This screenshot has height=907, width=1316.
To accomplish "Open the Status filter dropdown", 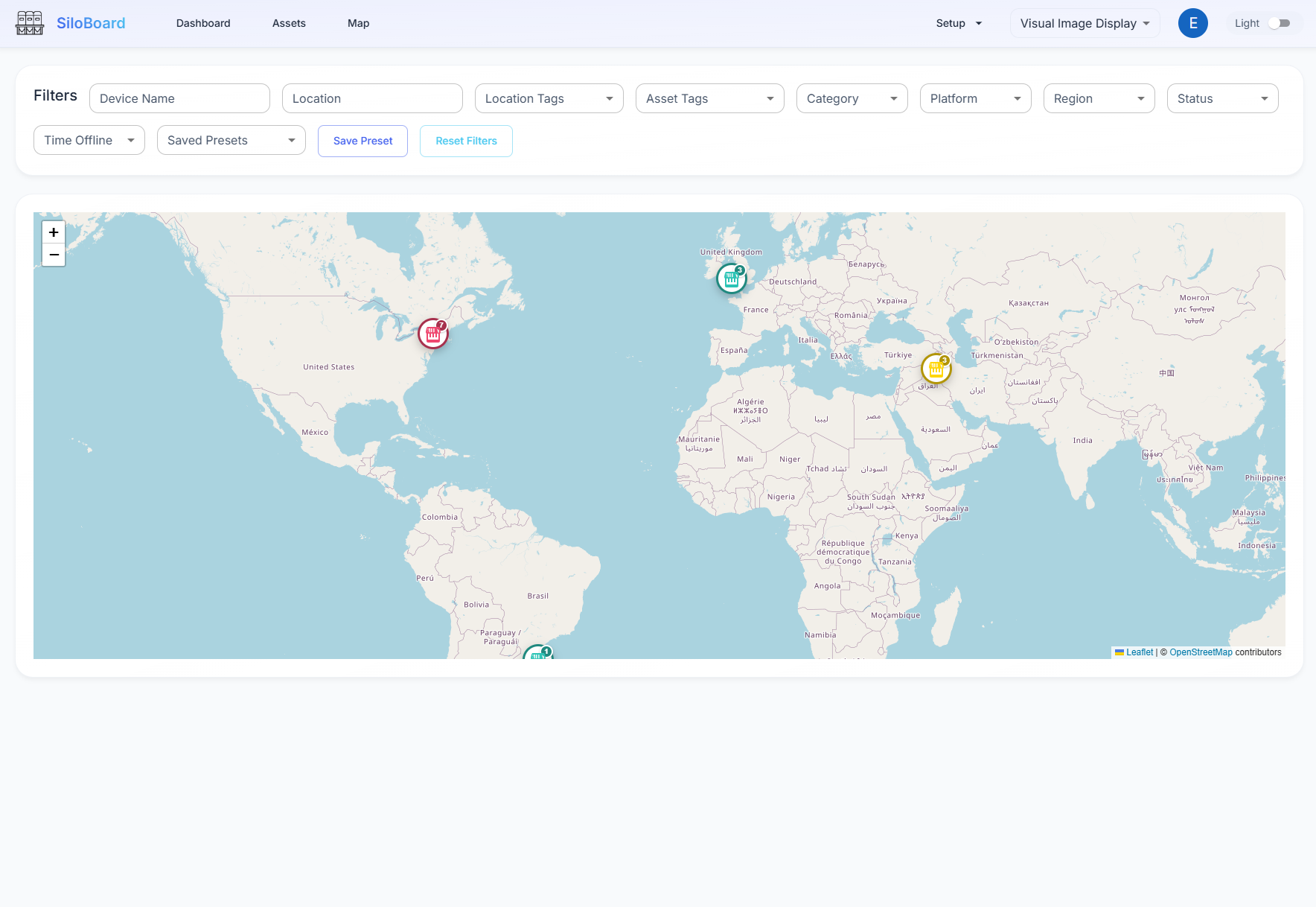I will coord(1223,98).
